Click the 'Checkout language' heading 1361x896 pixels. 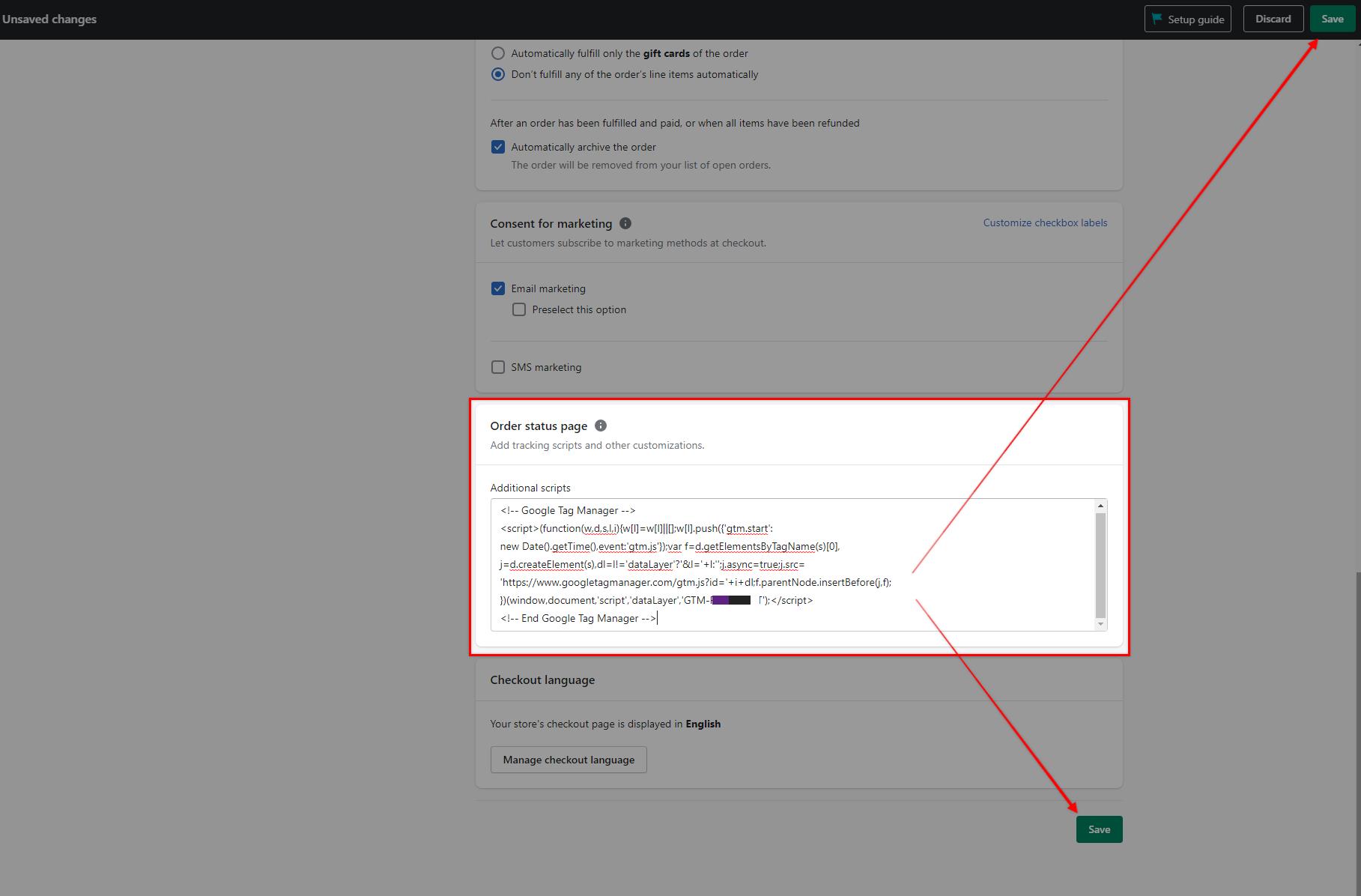[x=542, y=680]
